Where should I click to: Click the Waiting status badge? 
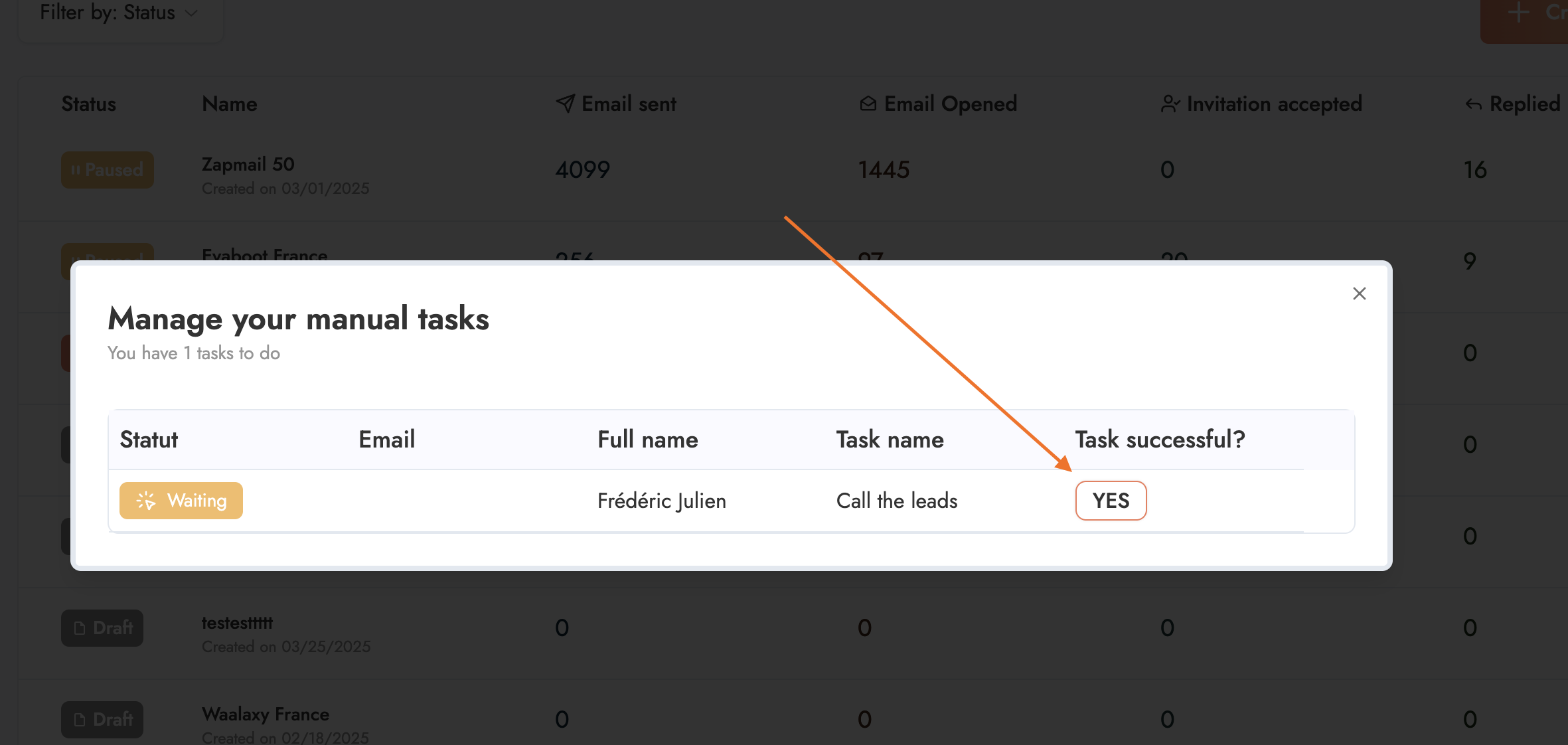coord(181,501)
